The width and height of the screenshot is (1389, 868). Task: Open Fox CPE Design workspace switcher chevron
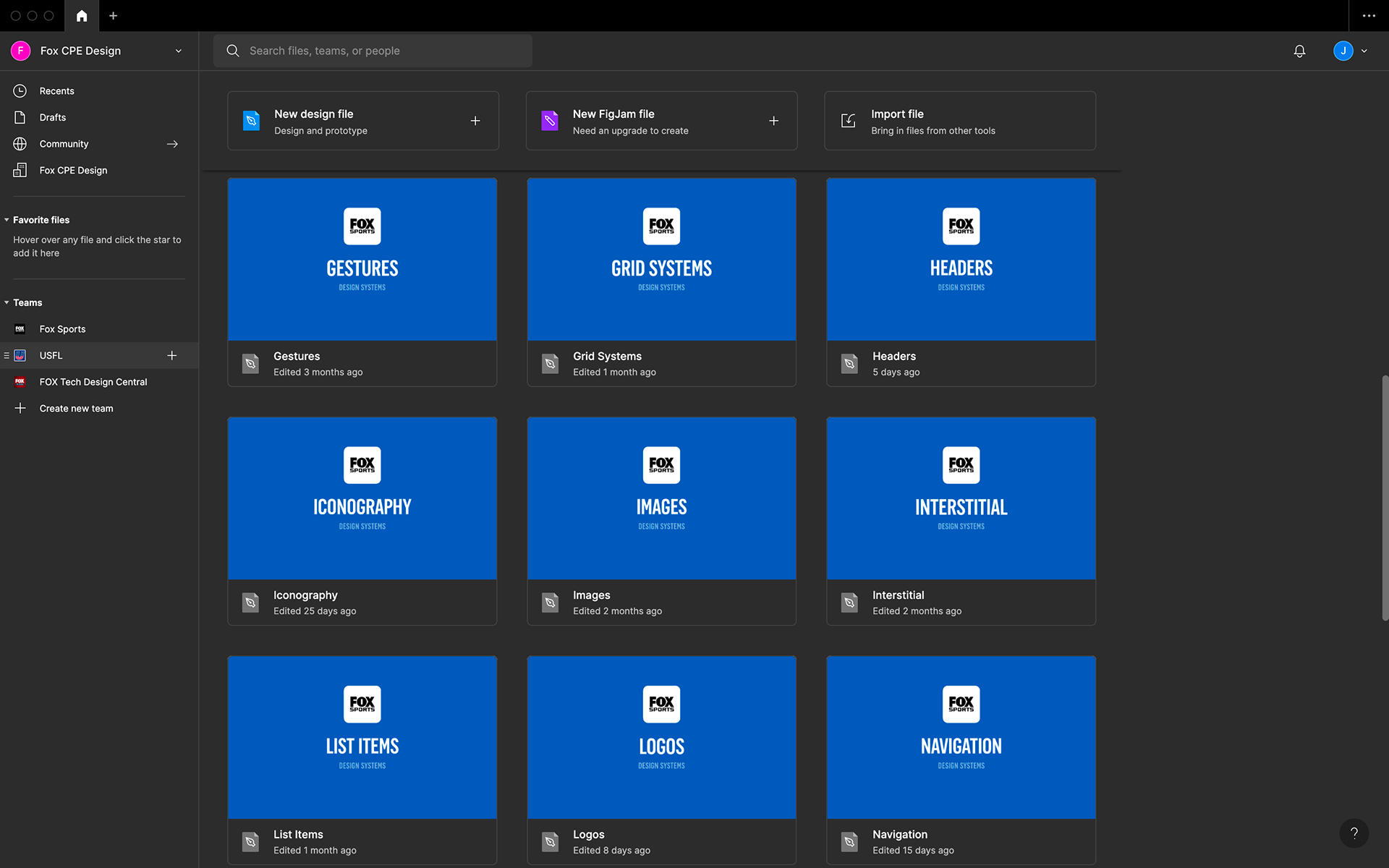pyautogui.click(x=179, y=51)
